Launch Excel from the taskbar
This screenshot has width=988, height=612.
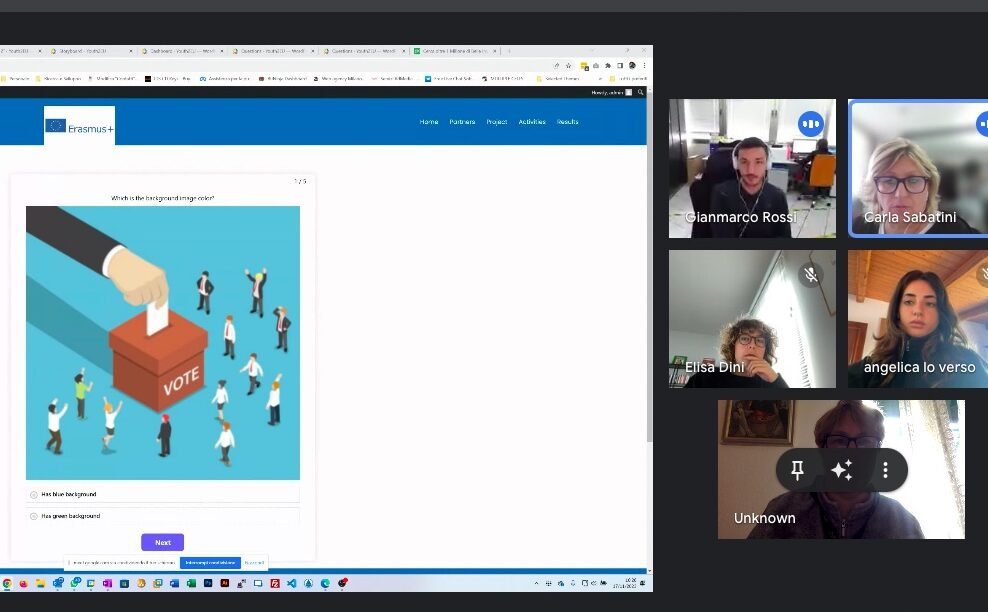coord(191,584)
